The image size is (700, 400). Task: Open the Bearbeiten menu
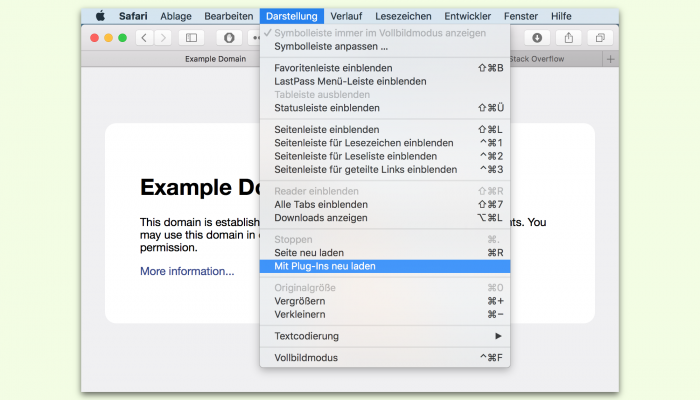tap(229, 16)
